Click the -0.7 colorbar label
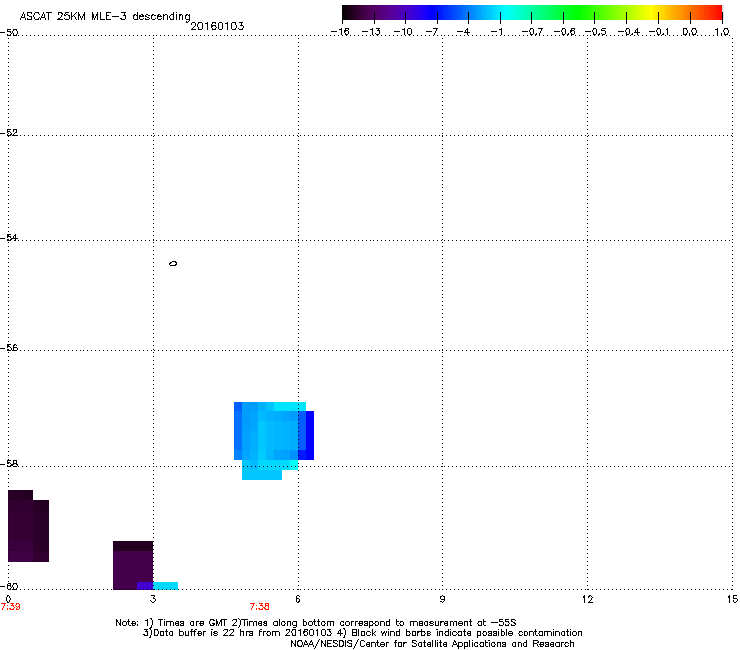The height and width of the screenshot is (650, 740). [x=532, y=32]
